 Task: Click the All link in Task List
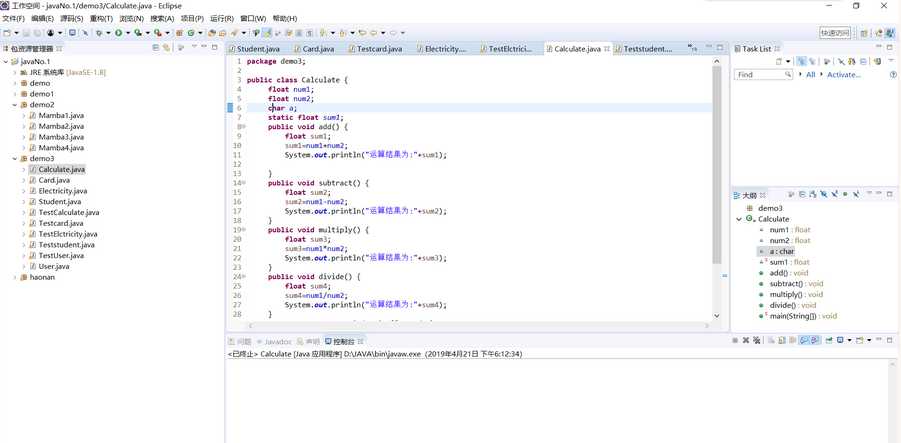tap(811, 75)
